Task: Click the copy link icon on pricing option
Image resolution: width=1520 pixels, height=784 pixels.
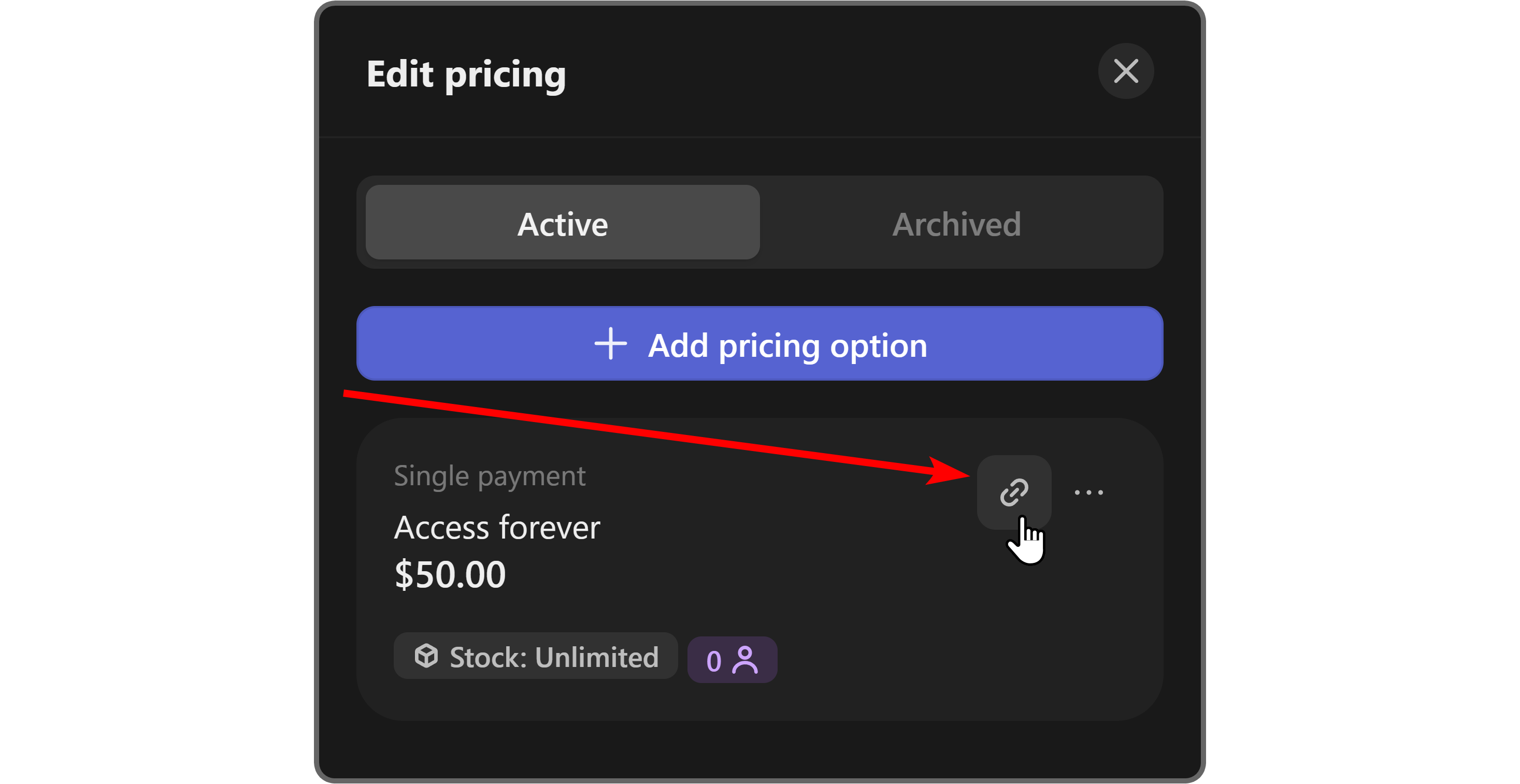Action: [1014, 491]
